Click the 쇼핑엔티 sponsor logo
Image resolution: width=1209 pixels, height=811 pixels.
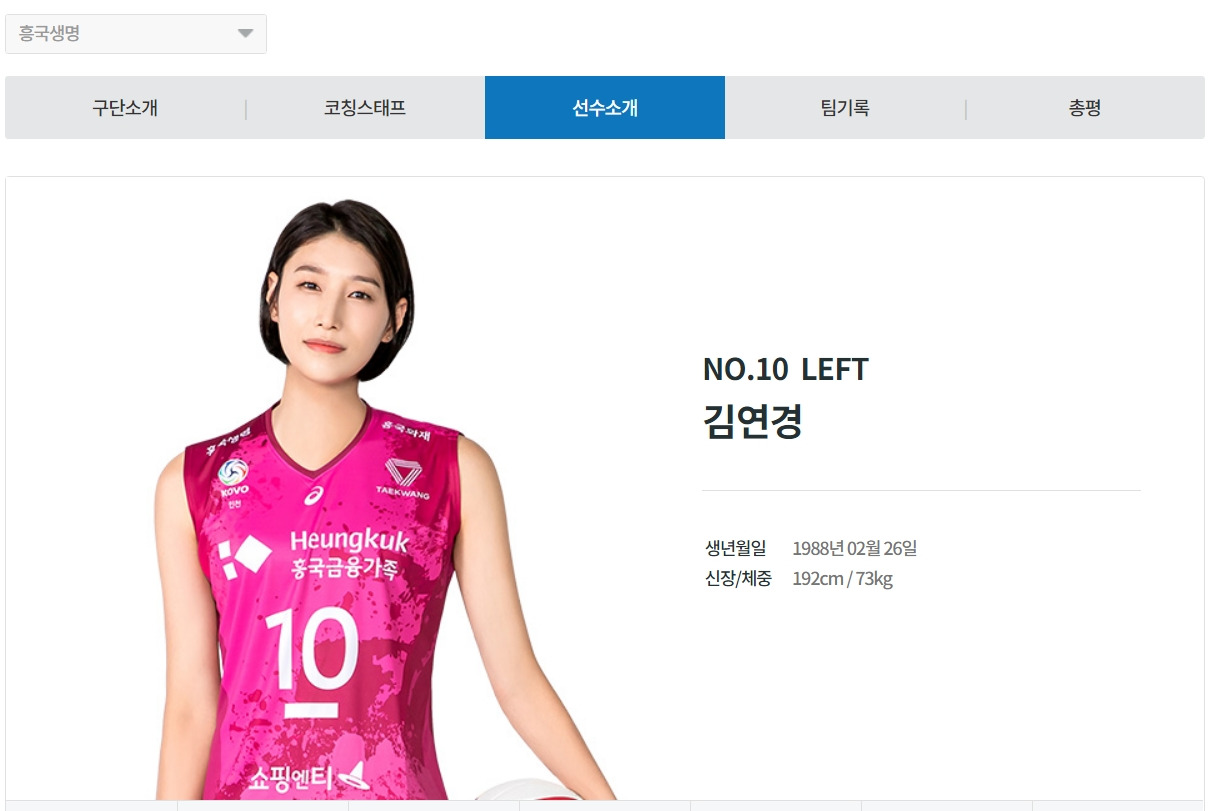309,776
